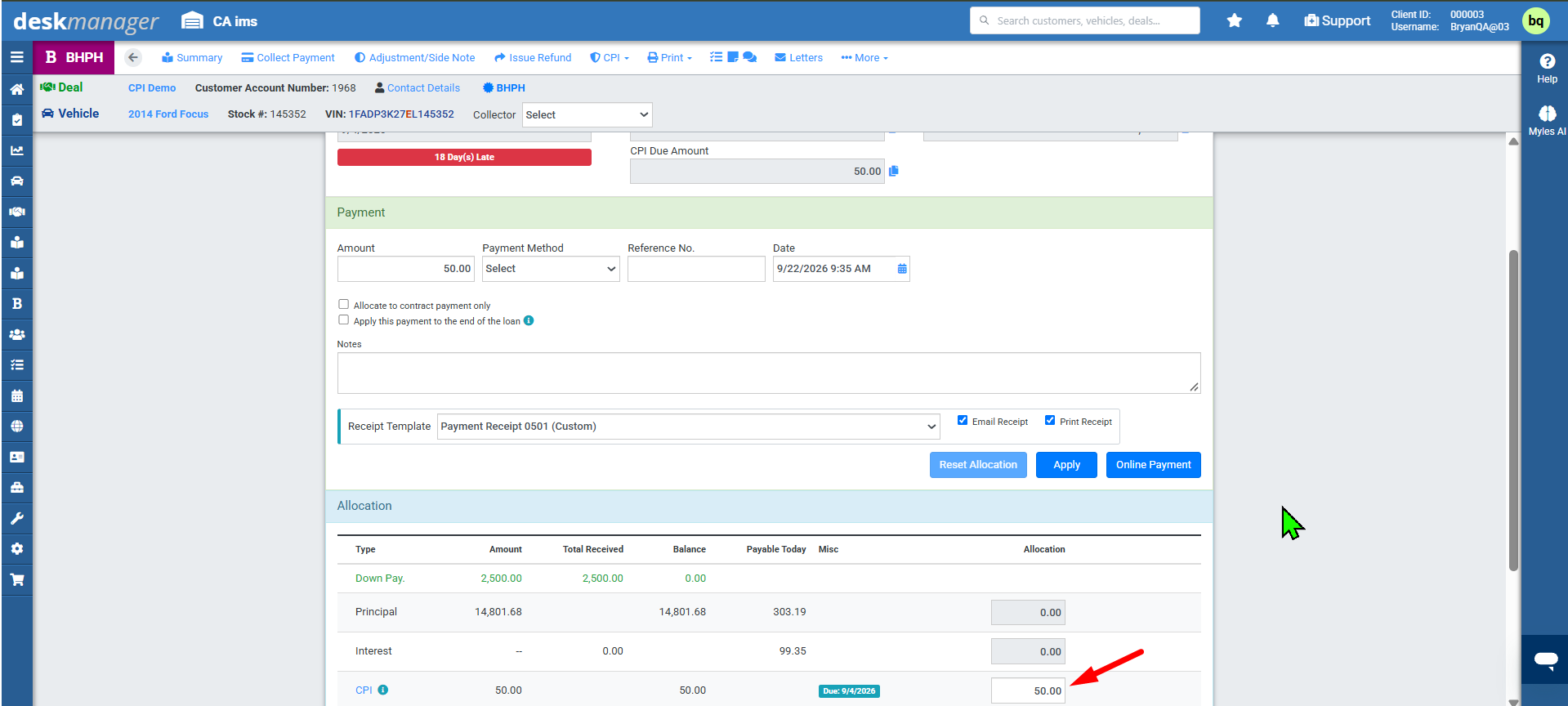Click the Reset Allocation button
The width and height of the screenshot is (1568, 706).
978,465
